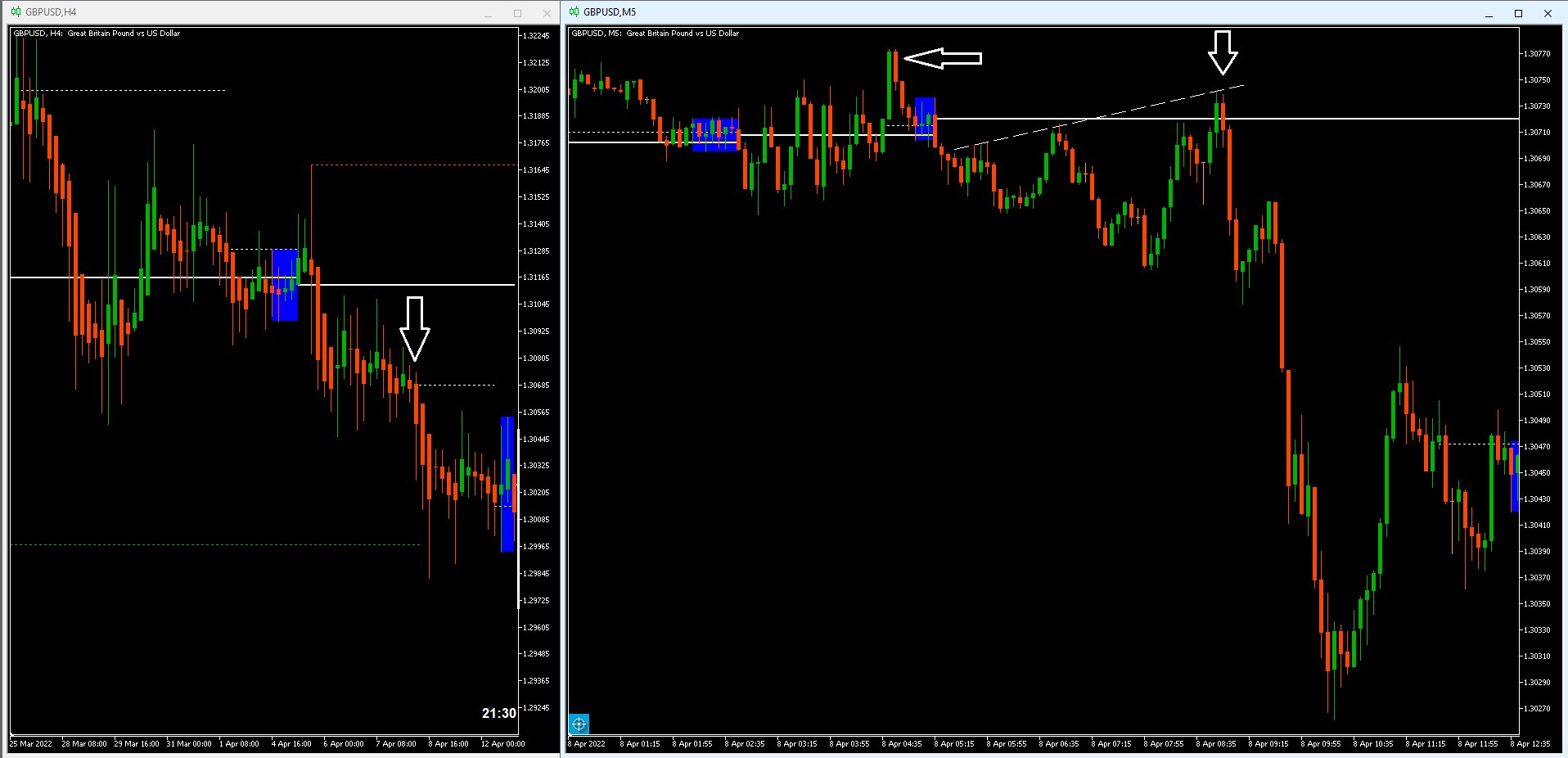The height and width of the screenshot is (758, 1568).
Task: Click the H4 chart header 'Great Britain Pound vs US Dollar'
Action: point(124,34)
